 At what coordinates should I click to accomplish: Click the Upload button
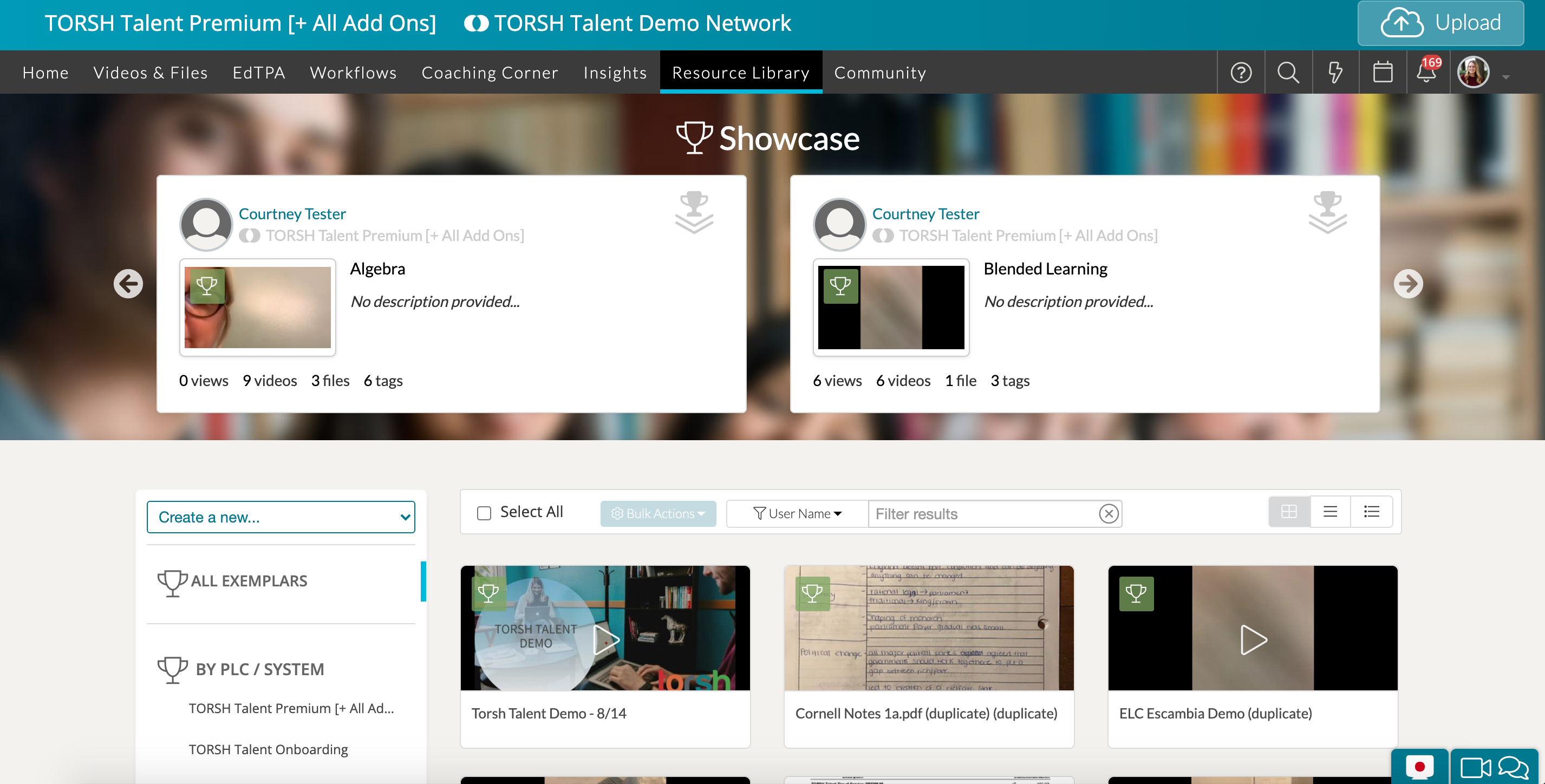pos(1440,23)
